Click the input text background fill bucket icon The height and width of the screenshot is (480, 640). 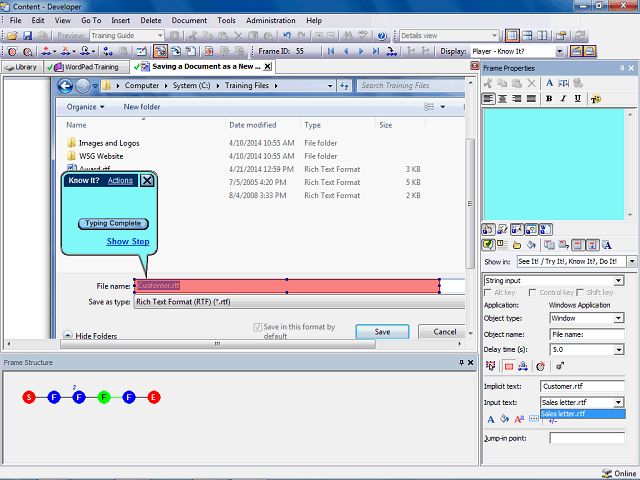(x=504, y=419)
